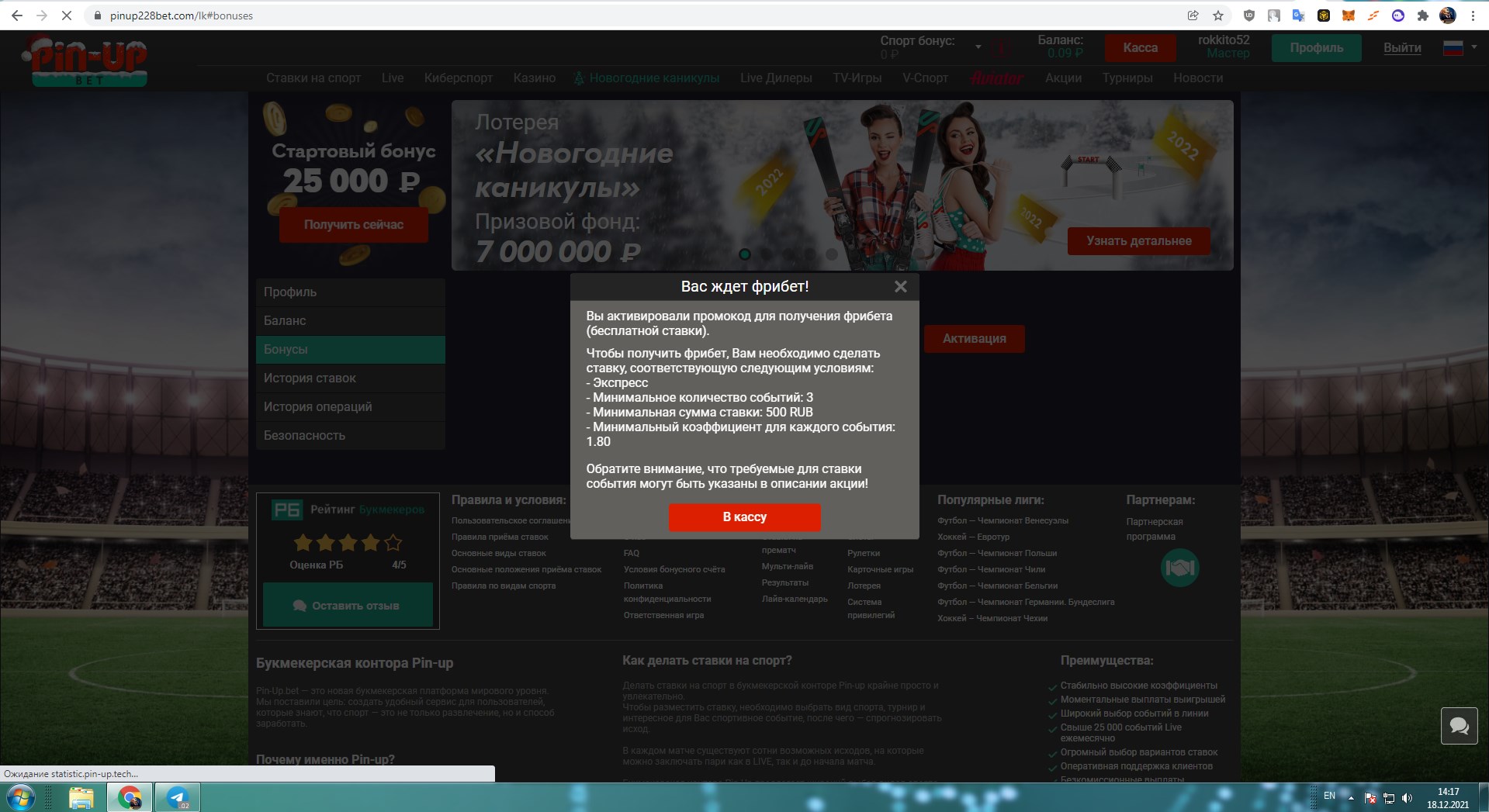
Task: Click the red 'В кассу' button
Action: coord(745,517)
